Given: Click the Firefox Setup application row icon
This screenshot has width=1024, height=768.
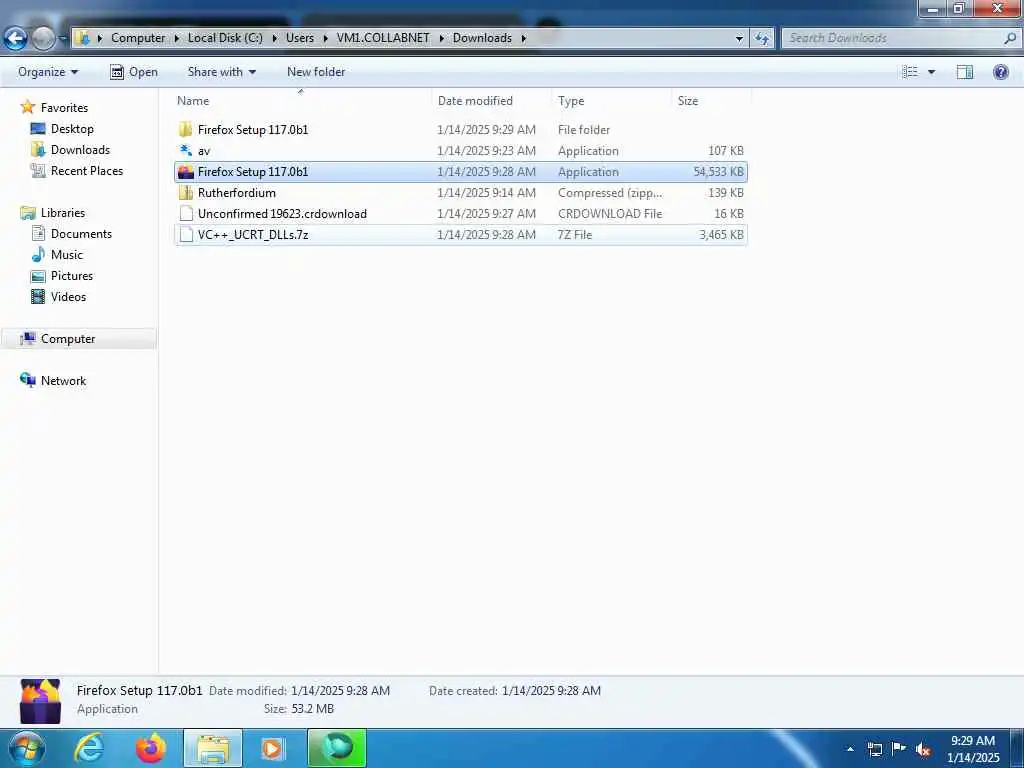Looking at the screenshot, I should pyautogui.click(x=185, y=172).
